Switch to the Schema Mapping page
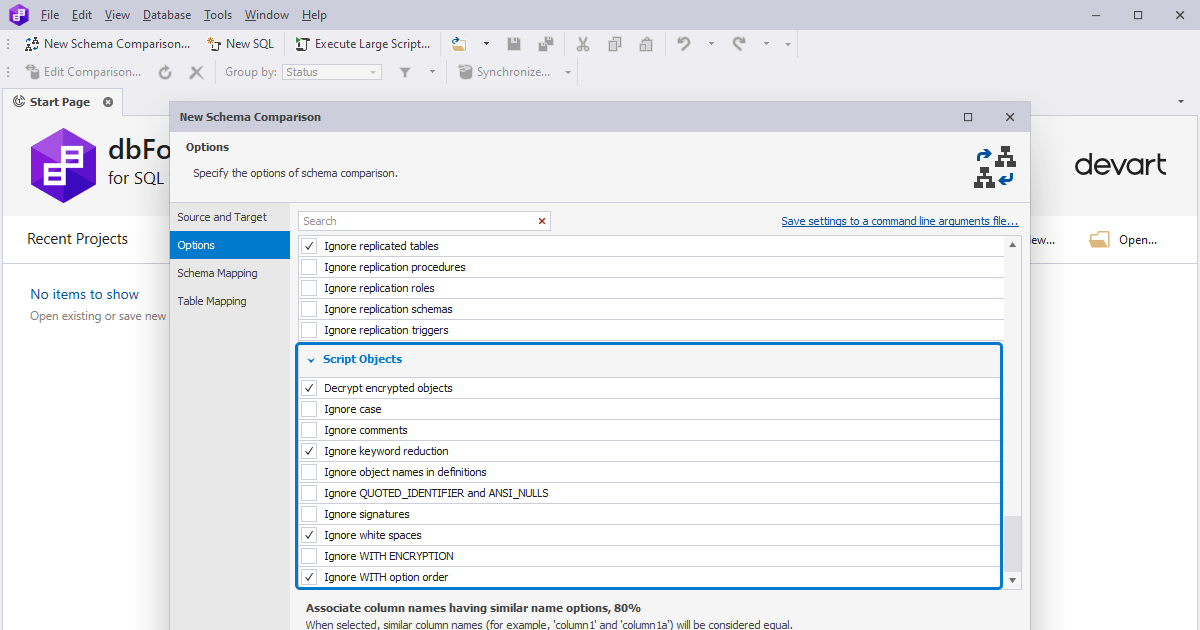This screenshot has height=630, width=1200. (217, 272)
